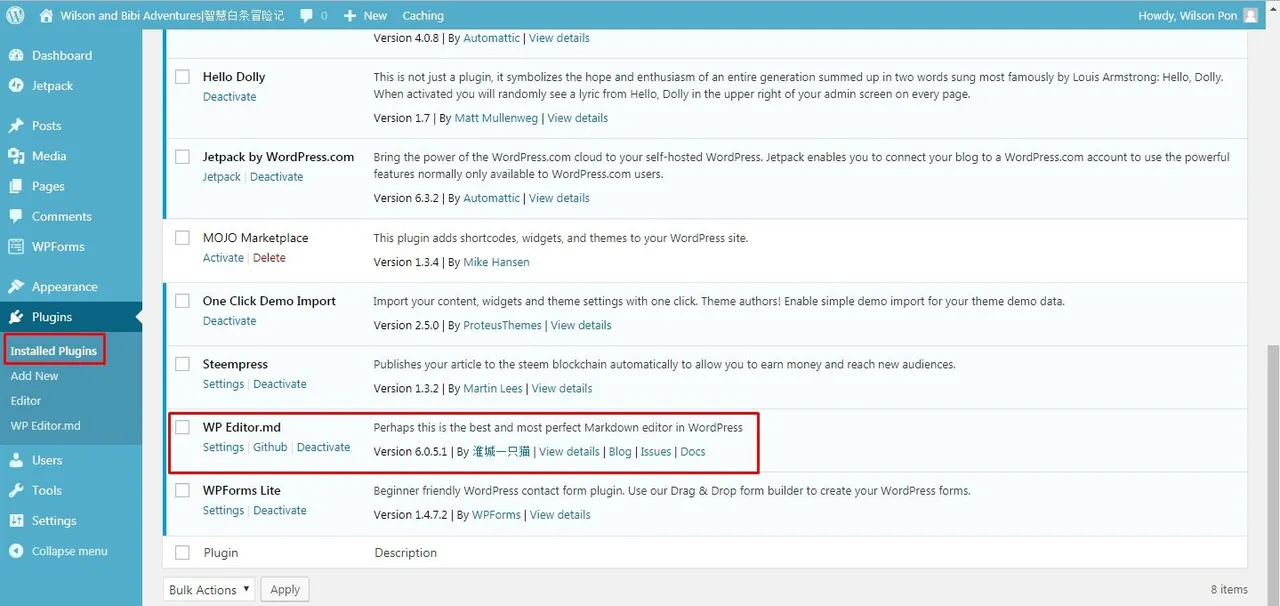Viewport: 1280px width, 606px height.
Task: Open WP Editor.md Docs link
Action: coord(693,452)
